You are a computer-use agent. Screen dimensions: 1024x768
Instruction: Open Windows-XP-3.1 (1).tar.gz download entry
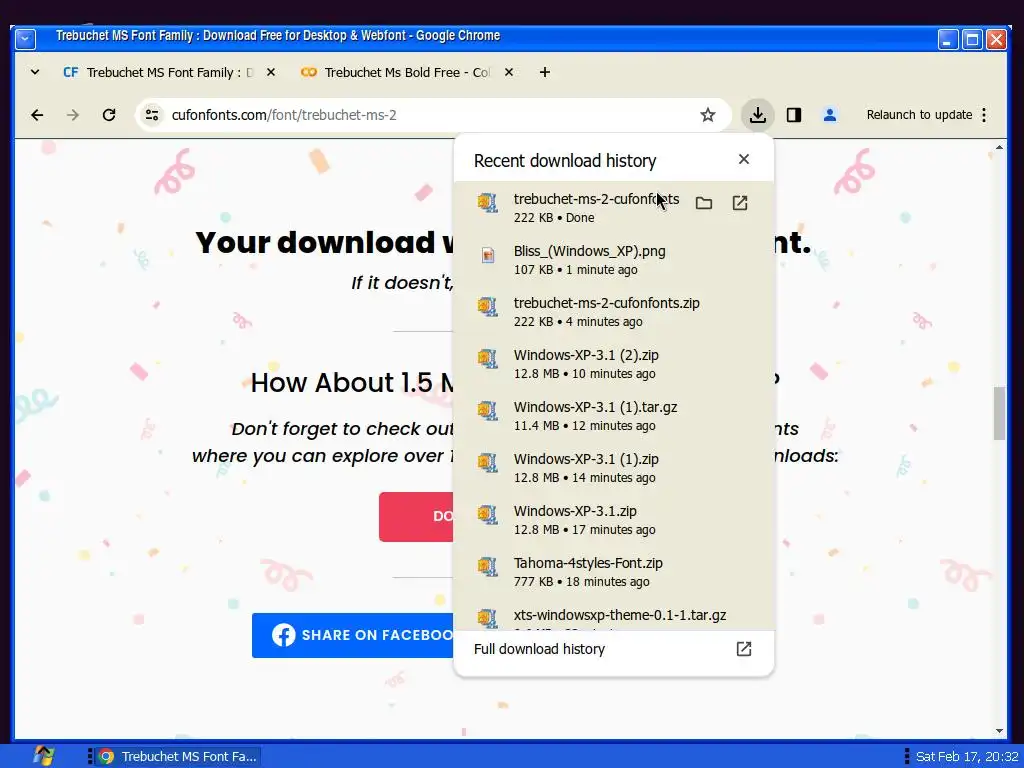coord(614,416)
